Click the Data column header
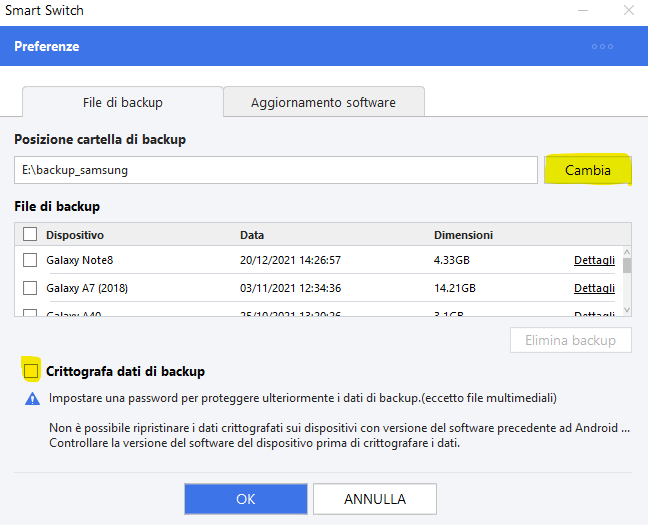 [x=252, y=235]
